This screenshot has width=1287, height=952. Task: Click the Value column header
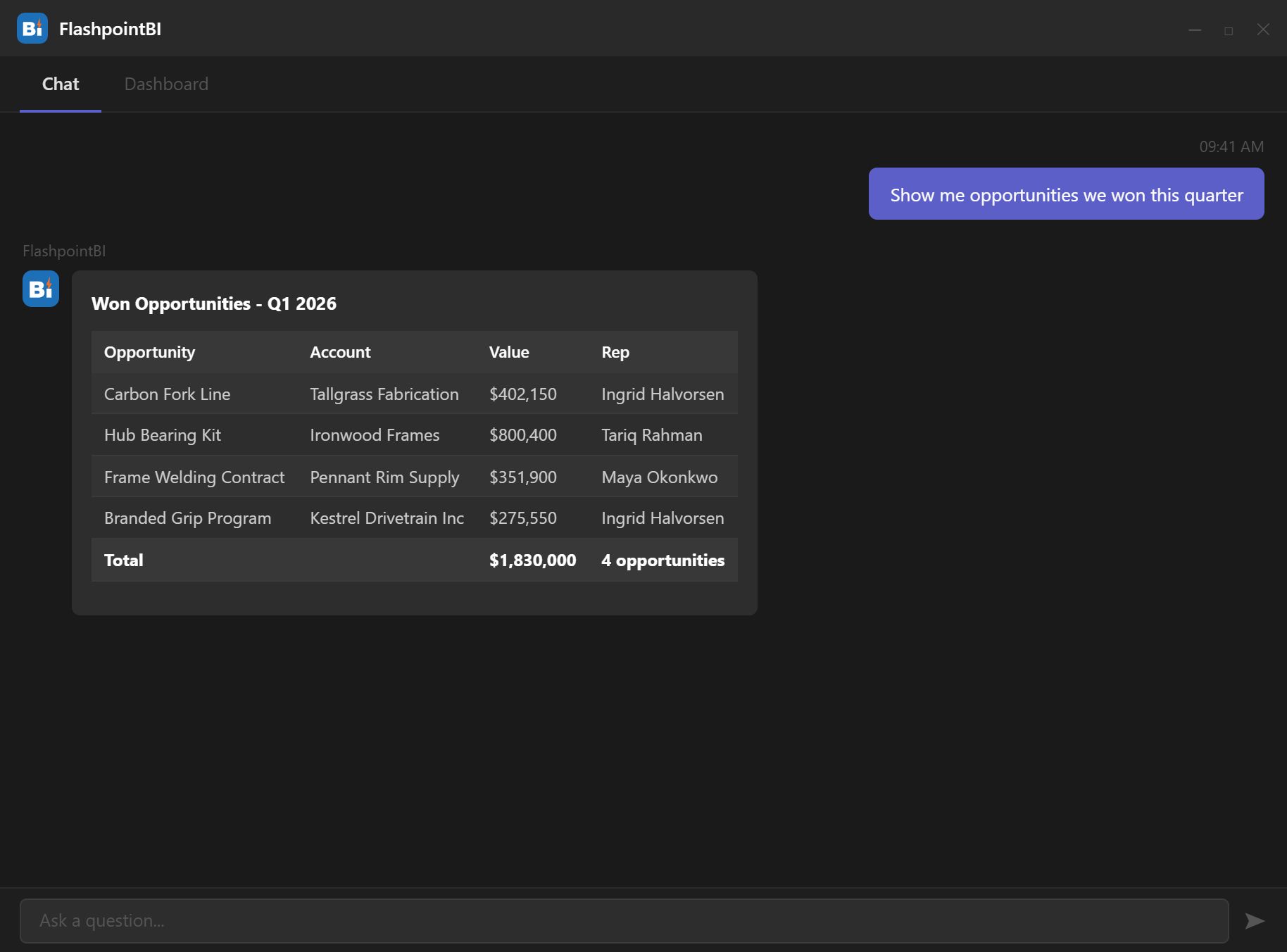[x=509, y=352]
